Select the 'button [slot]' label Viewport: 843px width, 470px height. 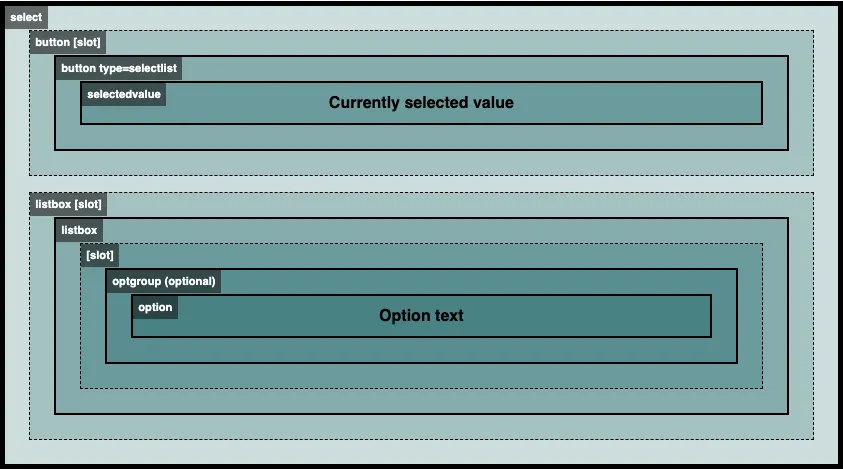click(x=68, y=42)
